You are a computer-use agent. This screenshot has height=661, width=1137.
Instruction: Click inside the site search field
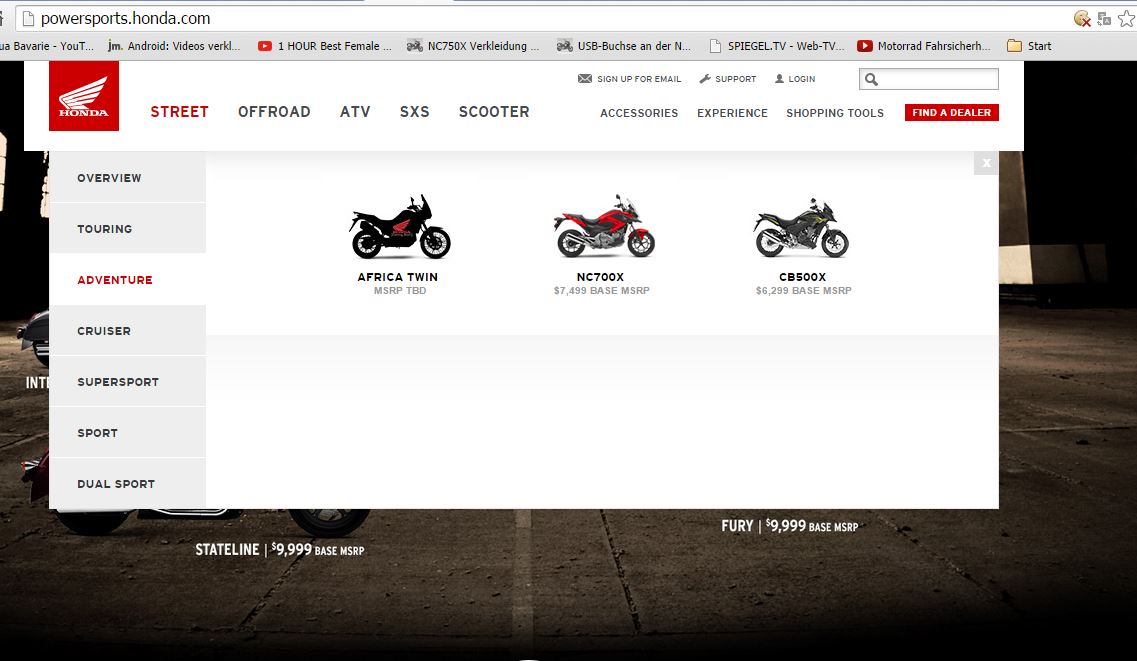pyautogui.click(x=938, y=79)
